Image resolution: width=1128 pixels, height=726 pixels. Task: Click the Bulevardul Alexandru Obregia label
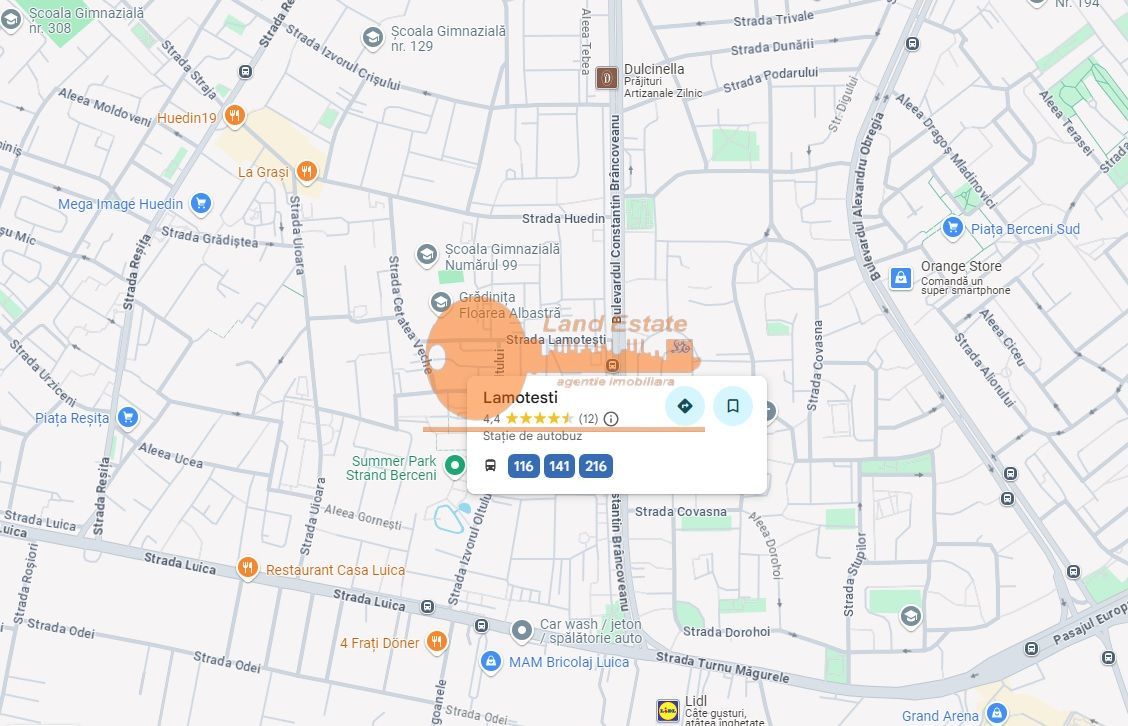(867, 196)
